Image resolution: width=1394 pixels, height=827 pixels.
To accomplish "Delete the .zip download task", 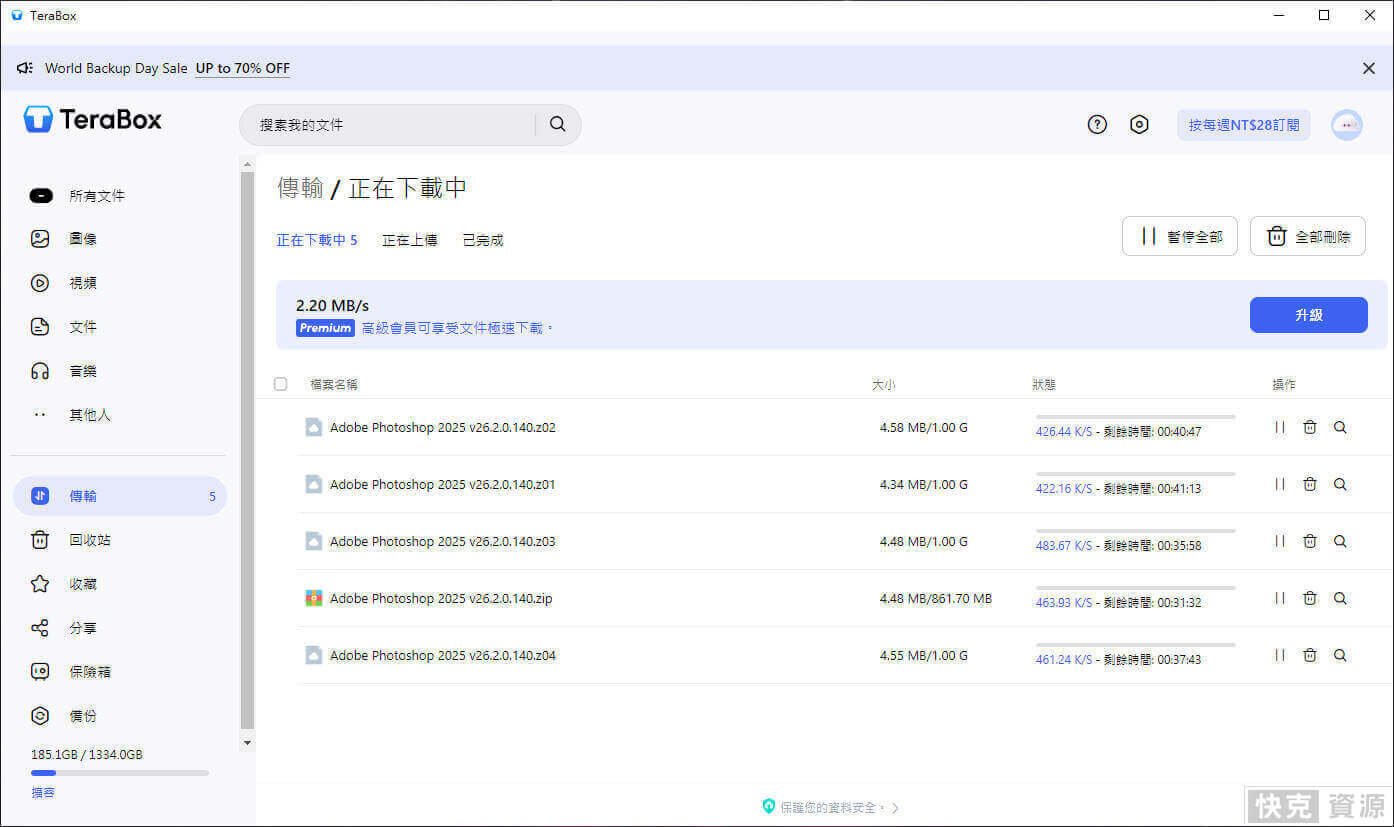I will (1310, 598).
